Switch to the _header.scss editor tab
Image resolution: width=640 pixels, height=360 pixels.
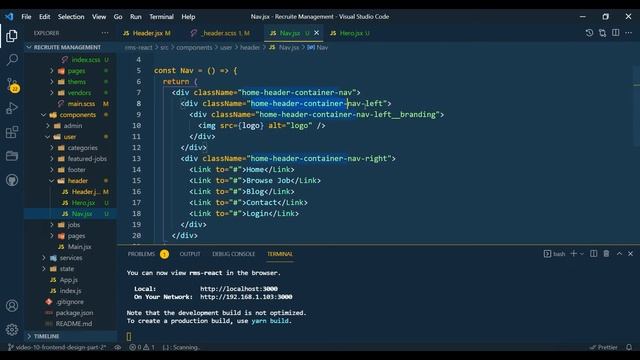tap(220, 33)
